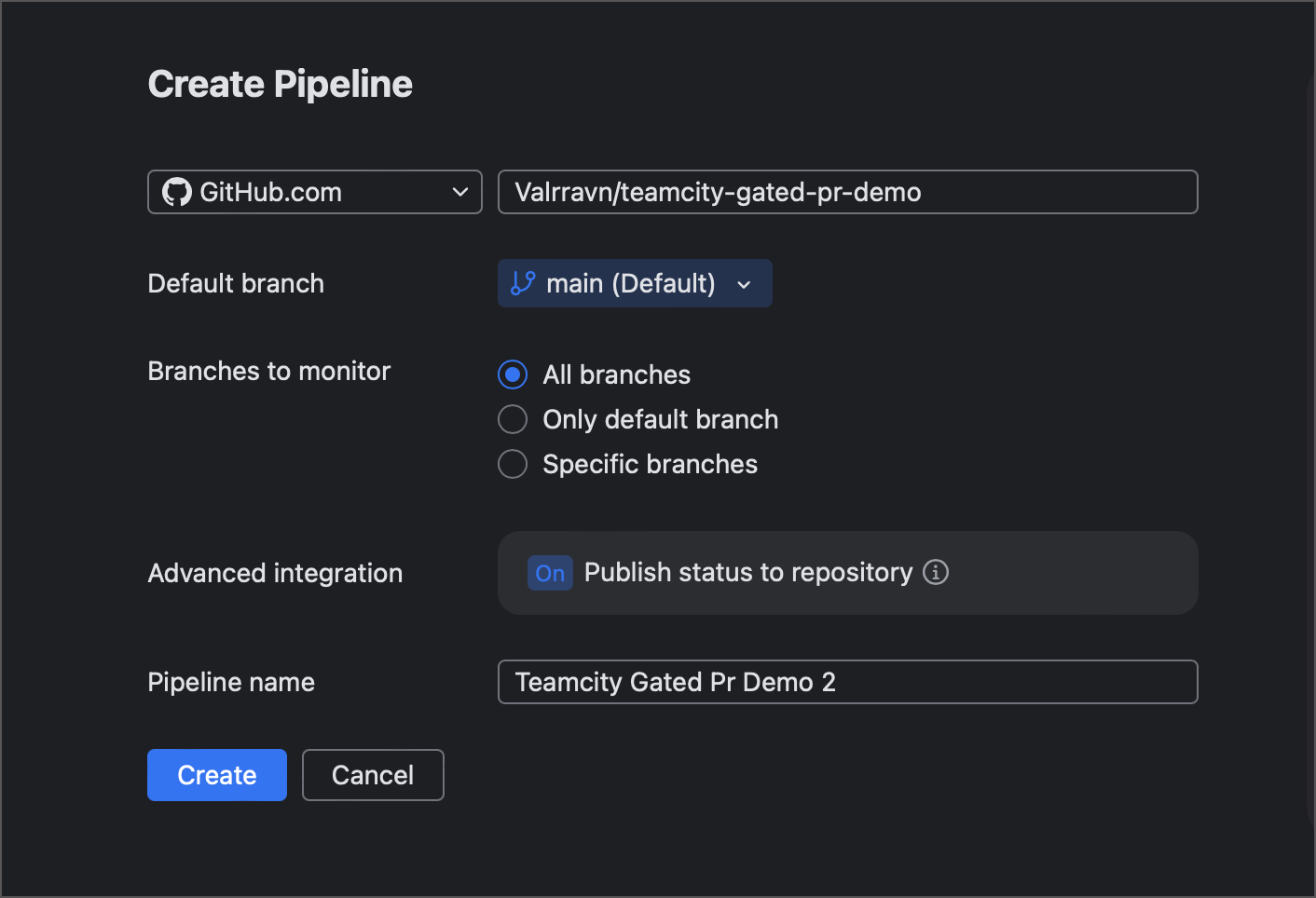Screen dimensions: 1316x898
Task: Click the Pipeline name text field
Action: click(847, 682)
